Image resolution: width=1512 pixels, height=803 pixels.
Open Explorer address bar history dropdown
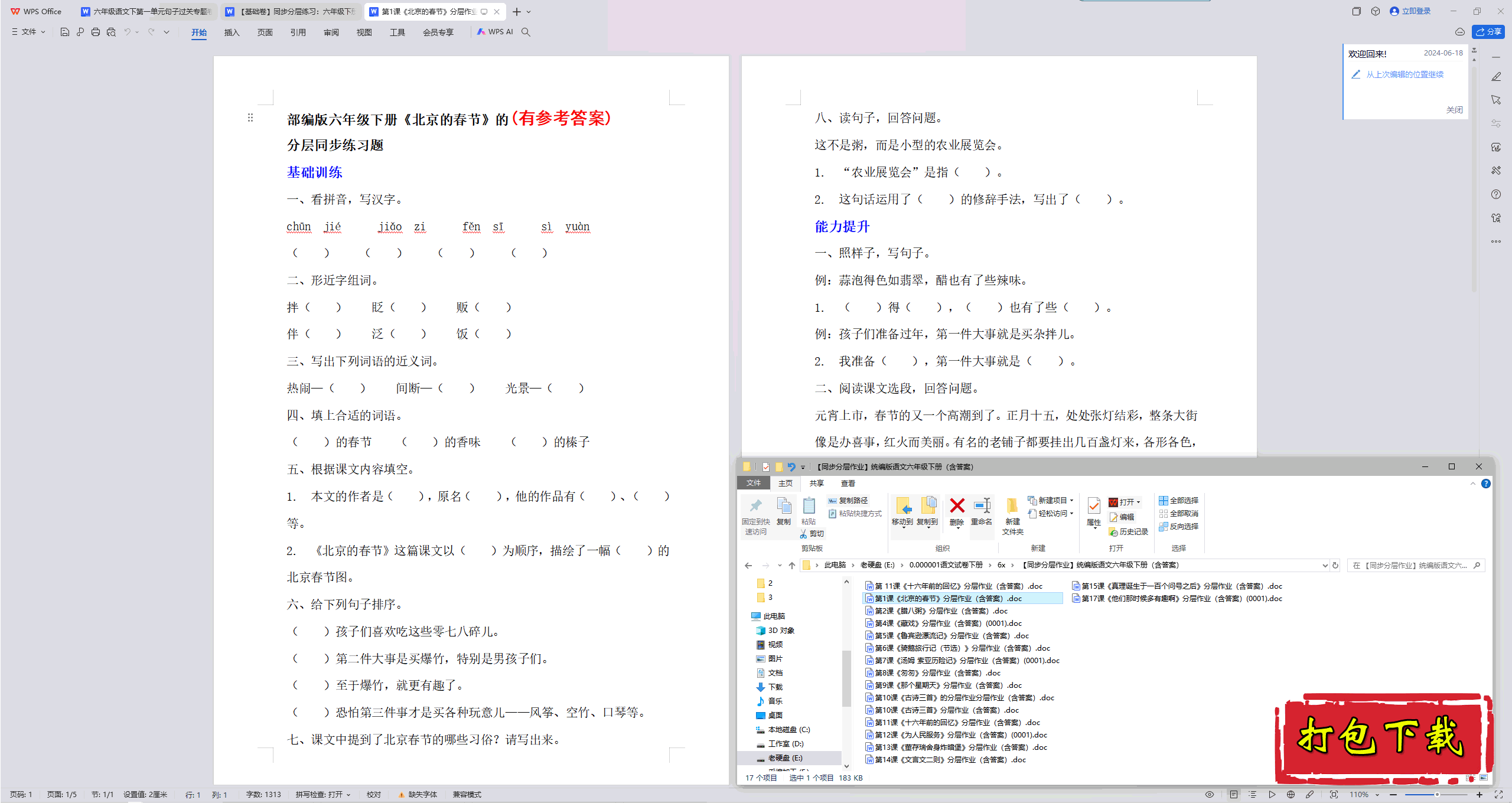coord(1325,566)
